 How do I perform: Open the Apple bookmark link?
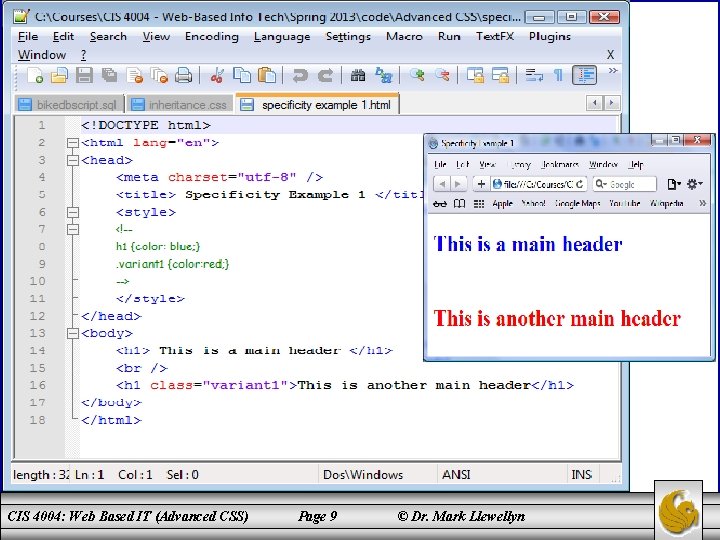[502, 203]
